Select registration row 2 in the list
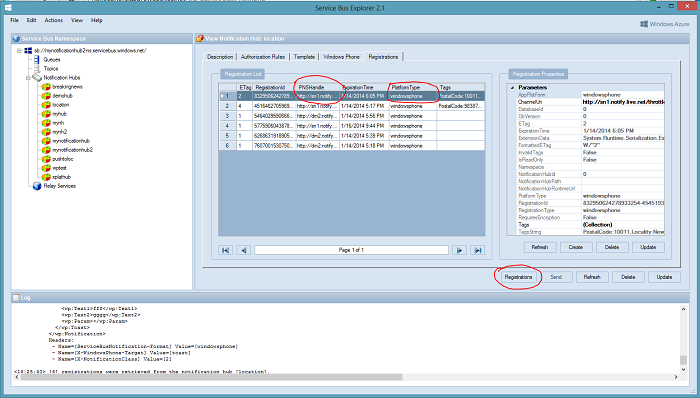Viewport: 700px width, 398px height. pyautogui.click(x=351, y=106)
